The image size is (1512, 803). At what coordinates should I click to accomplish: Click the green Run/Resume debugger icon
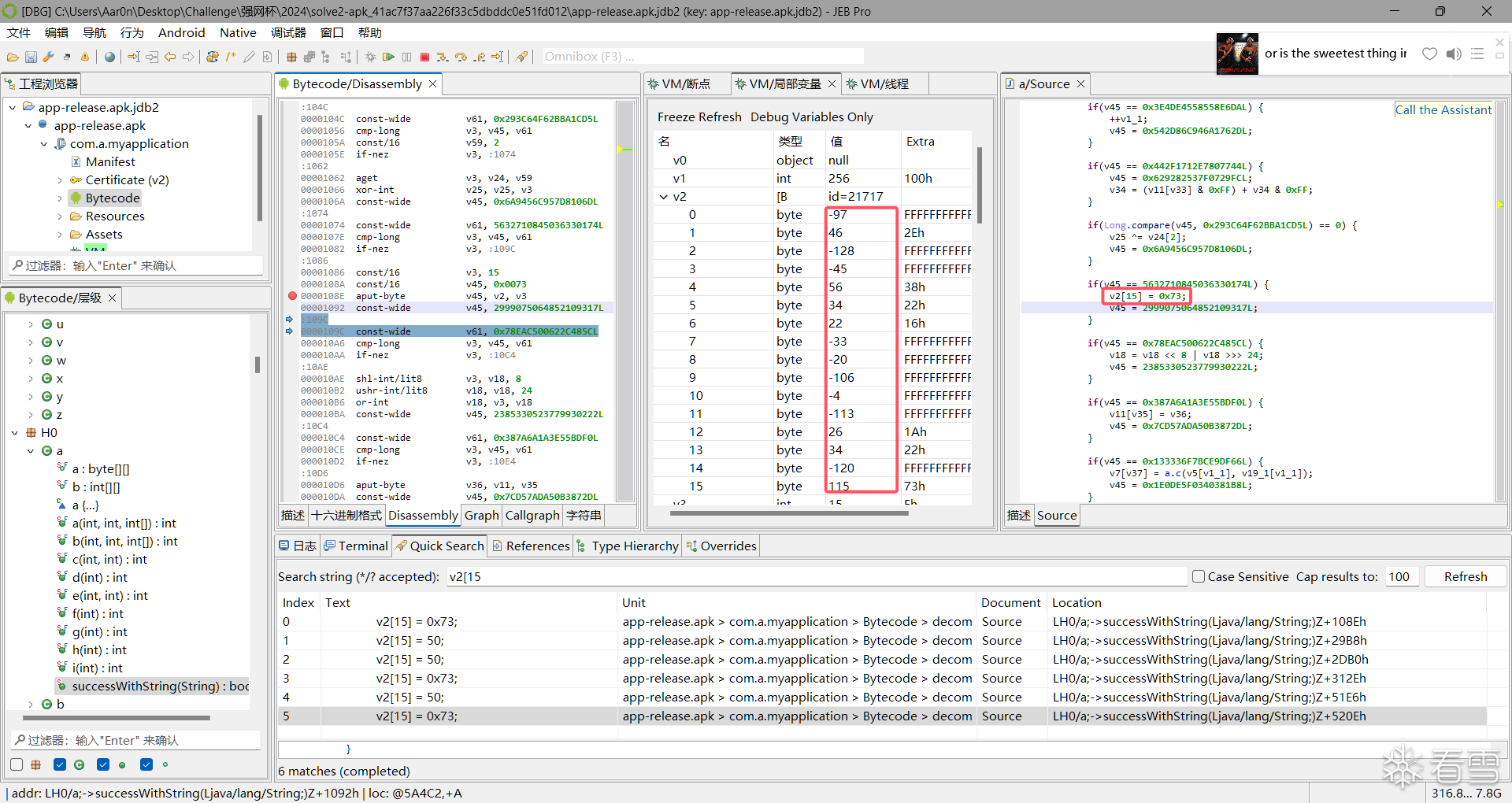[388, 57]
